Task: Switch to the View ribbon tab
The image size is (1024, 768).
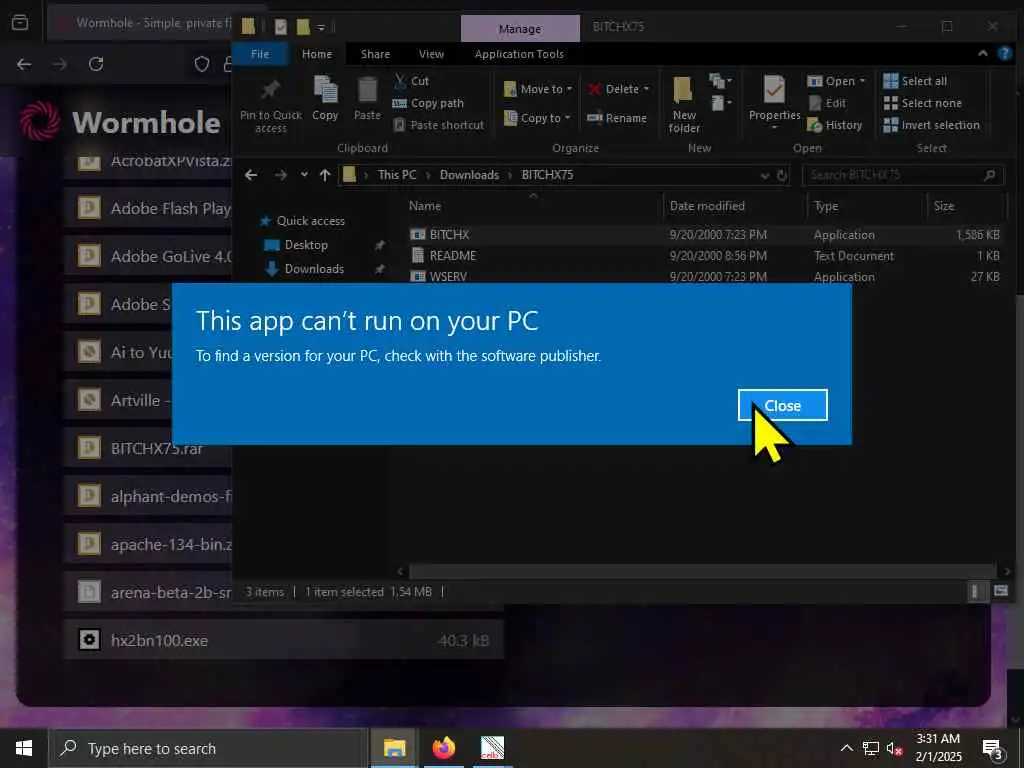Action: tap(431, 54)
